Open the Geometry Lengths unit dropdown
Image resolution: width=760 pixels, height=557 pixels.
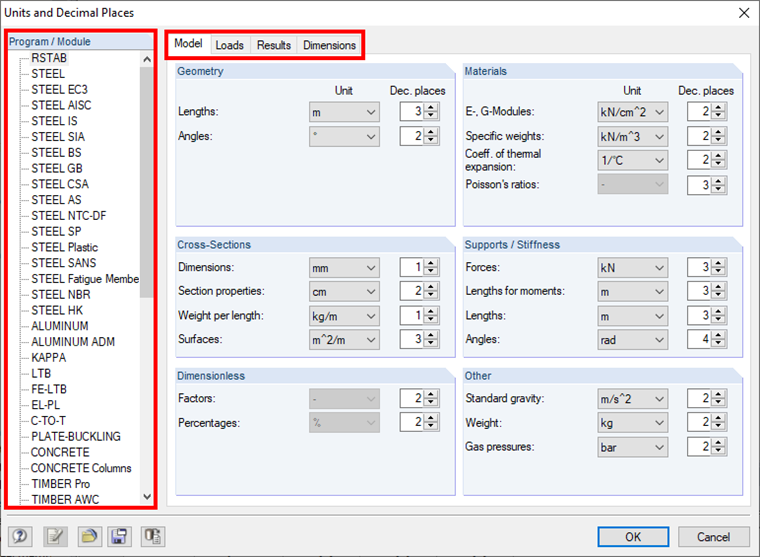[344, 112]
